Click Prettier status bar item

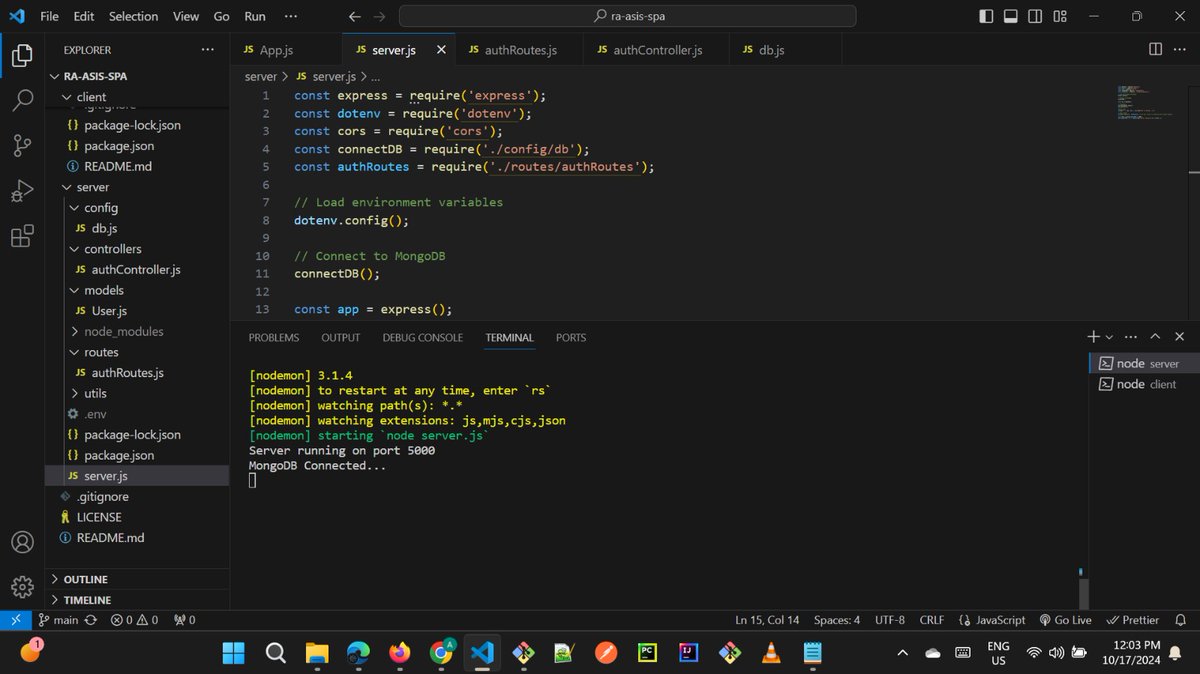click(x=1133, y=620)
